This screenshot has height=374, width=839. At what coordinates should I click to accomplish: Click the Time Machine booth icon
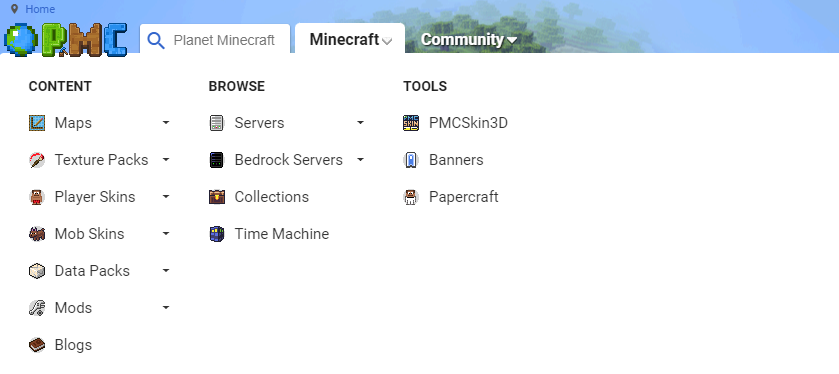click(x=217, y=234)
